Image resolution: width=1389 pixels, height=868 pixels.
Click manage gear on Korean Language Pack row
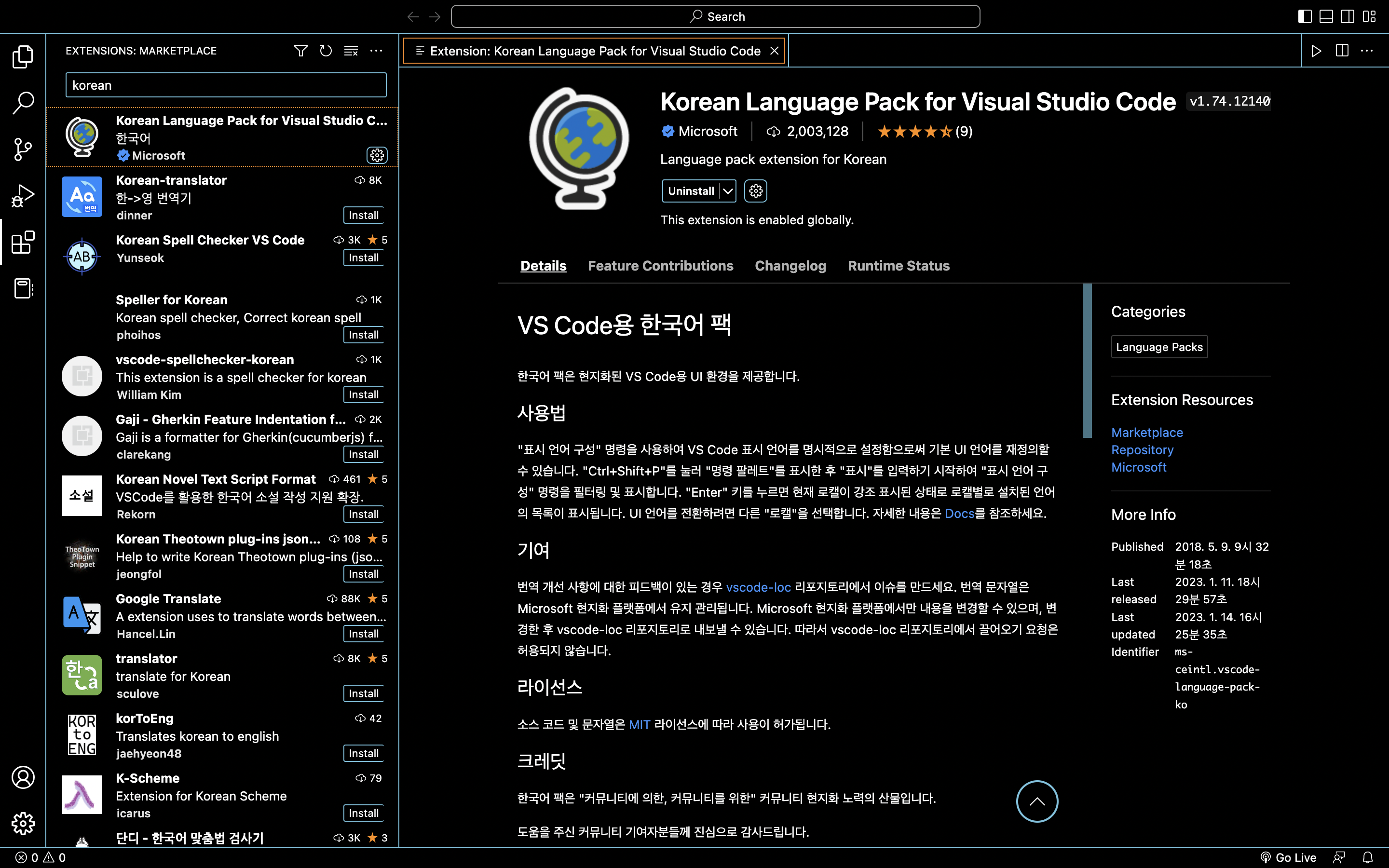tap(377, 155)
